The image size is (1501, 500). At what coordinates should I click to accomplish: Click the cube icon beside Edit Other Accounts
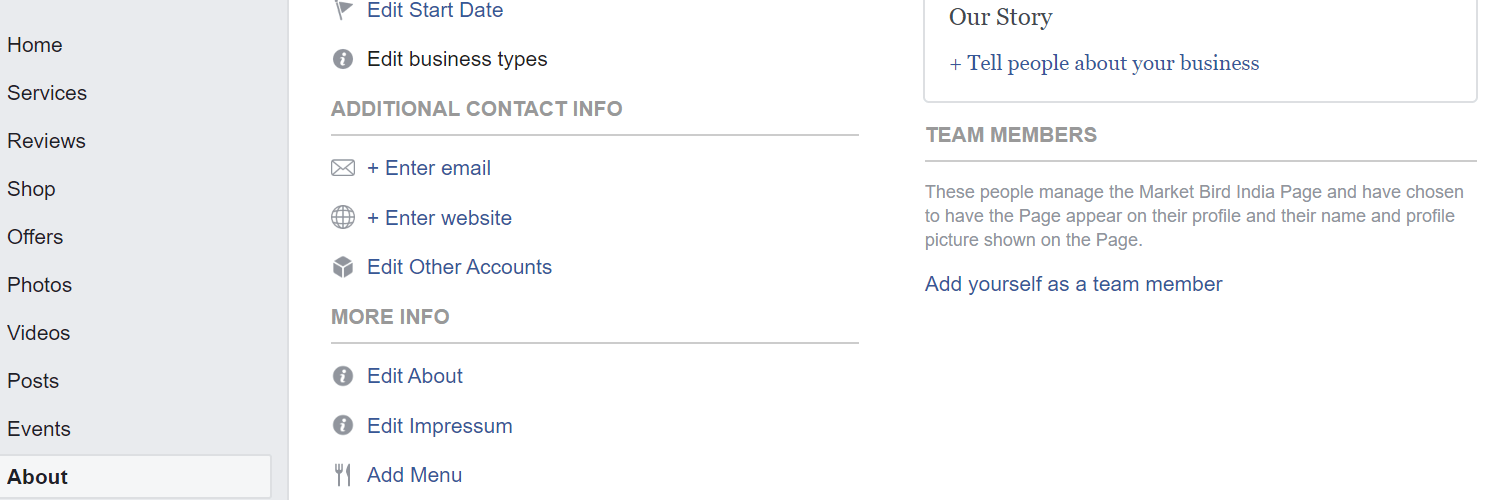coord(343,267)
